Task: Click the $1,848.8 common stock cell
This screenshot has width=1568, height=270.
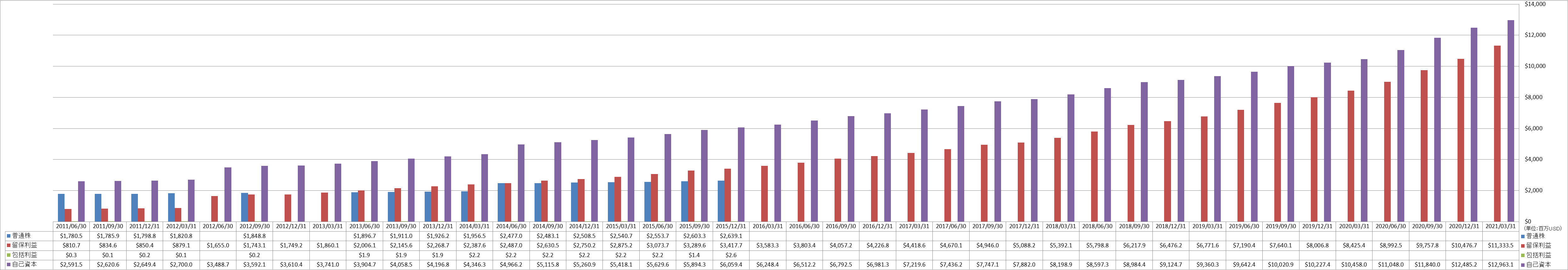Action: [254, 235]
